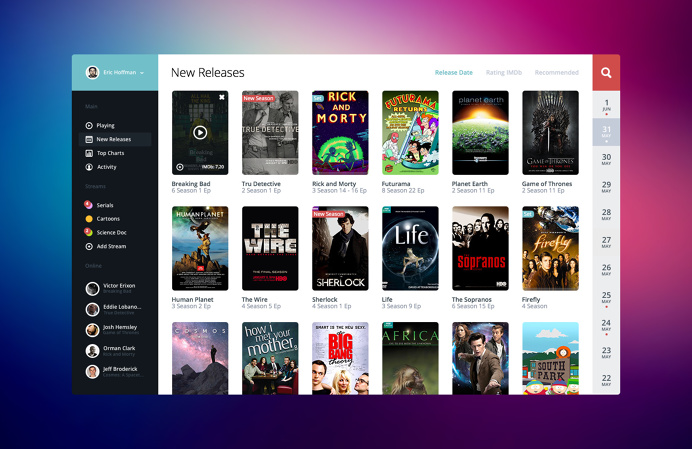Click Eddie Lobano's avatar

click(92, 309)
